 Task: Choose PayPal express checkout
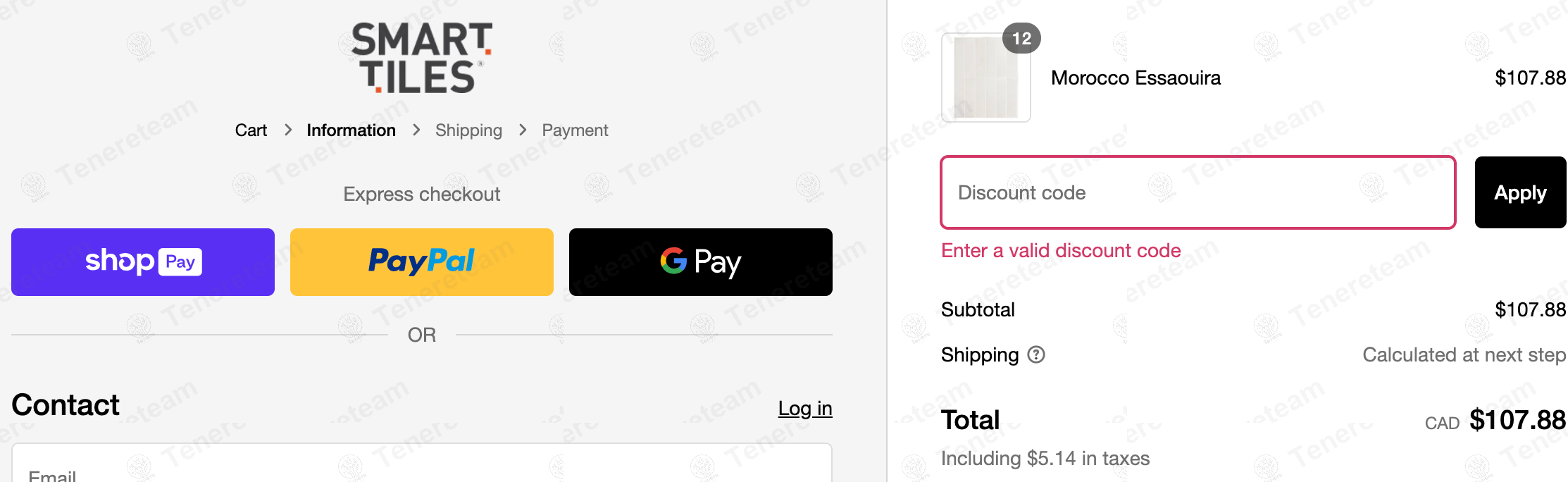click(x=421, y=262)
